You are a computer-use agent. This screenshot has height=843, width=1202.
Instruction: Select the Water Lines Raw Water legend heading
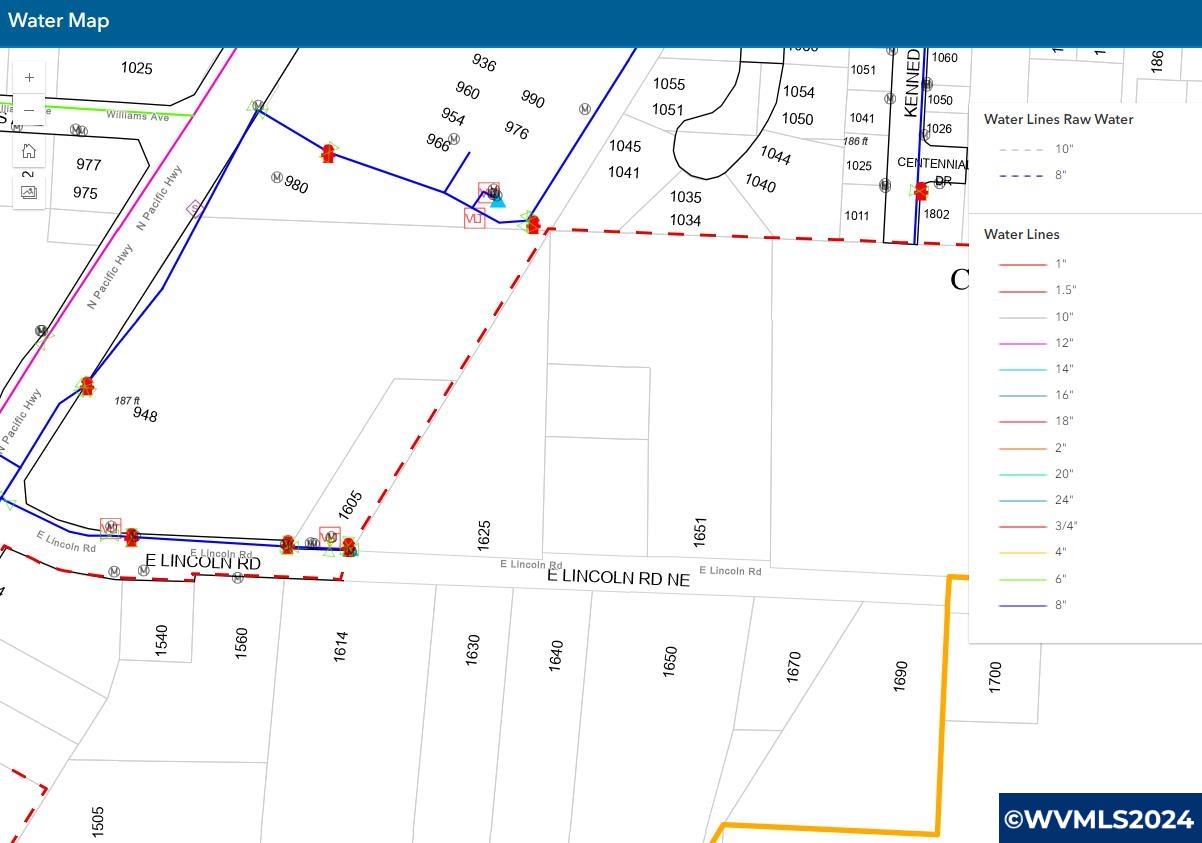1058,119
